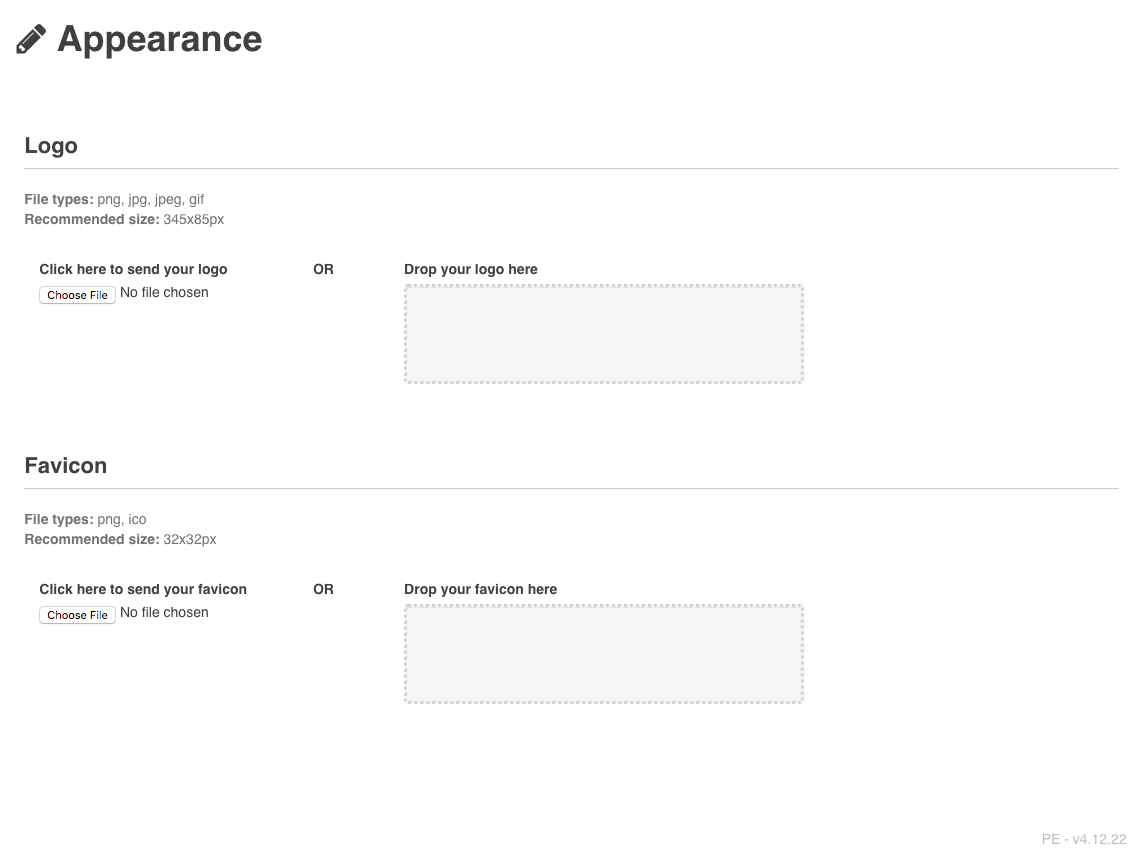Image resolution: width=1145 pixels, height=860 pixels.
Task: Click inside the favicon drop zone area
Action: (603, 654)
